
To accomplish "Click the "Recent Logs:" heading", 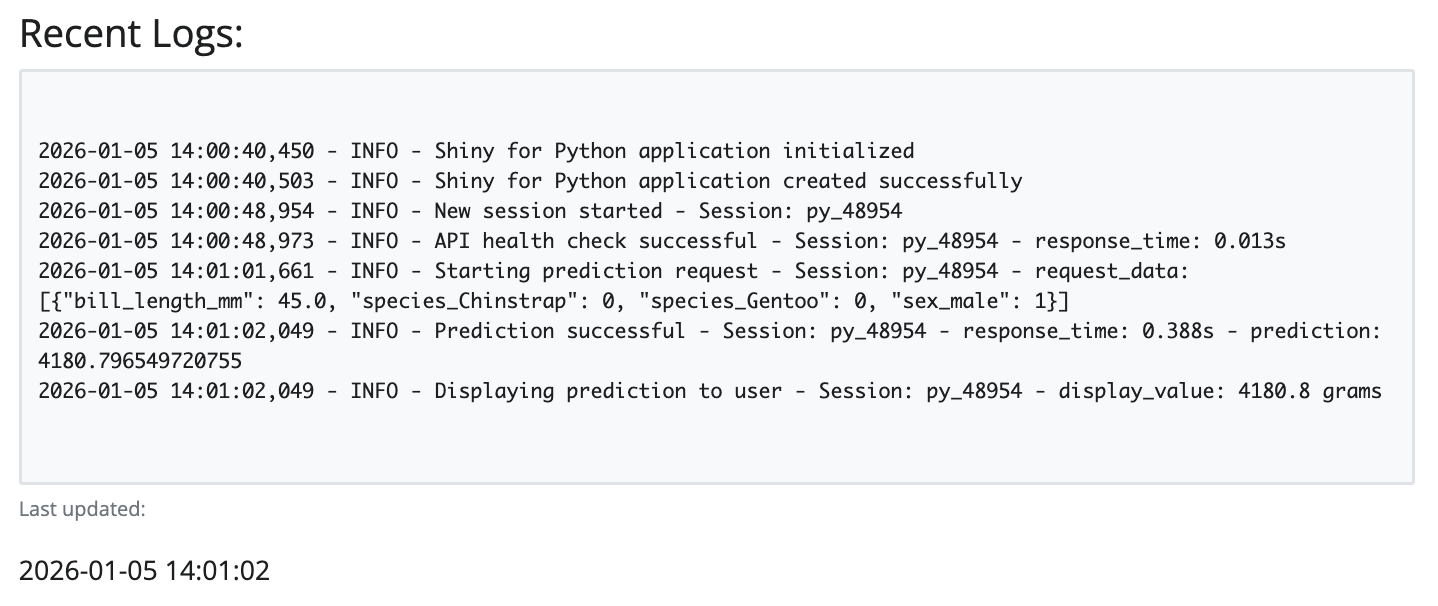I will [x=131, y=35].
